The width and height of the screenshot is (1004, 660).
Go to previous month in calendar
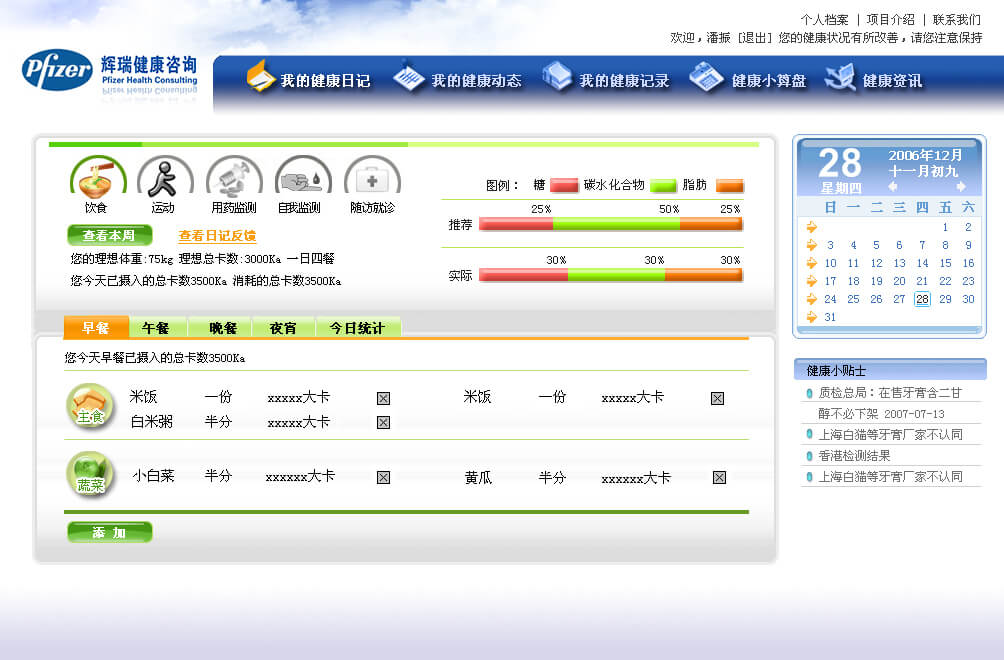pos(893,186)
